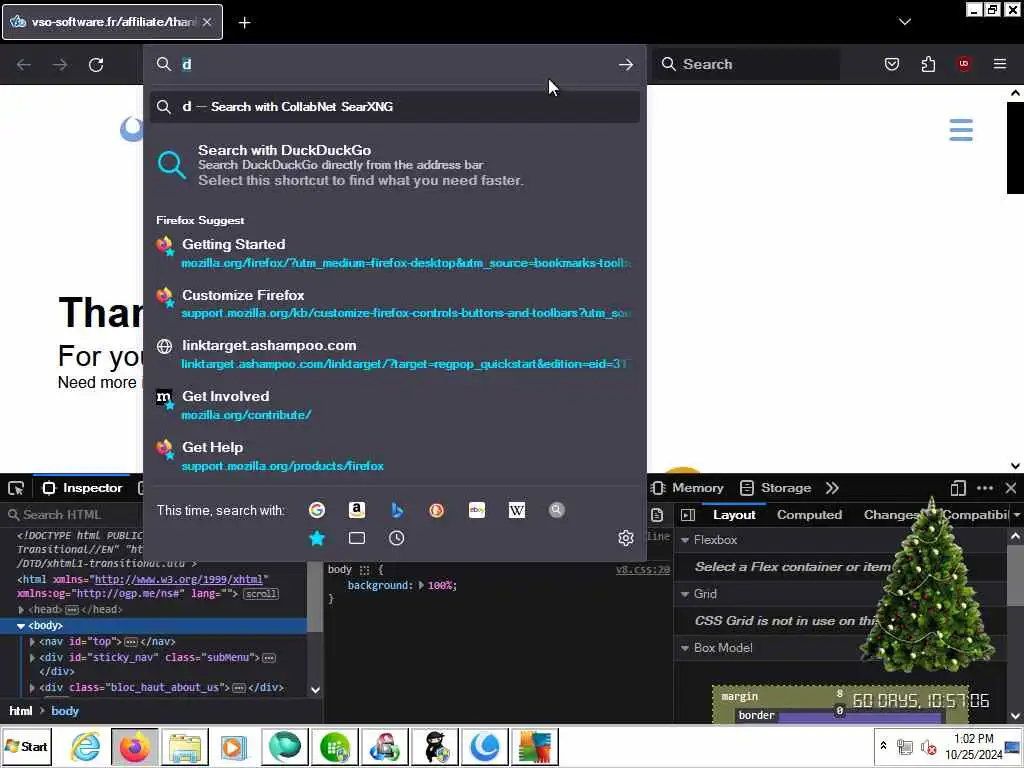Image resolution: width=1024 pixels, height=768 pixels.
Task: Expand the nav id top node
Action: click(x=32, y=642)
